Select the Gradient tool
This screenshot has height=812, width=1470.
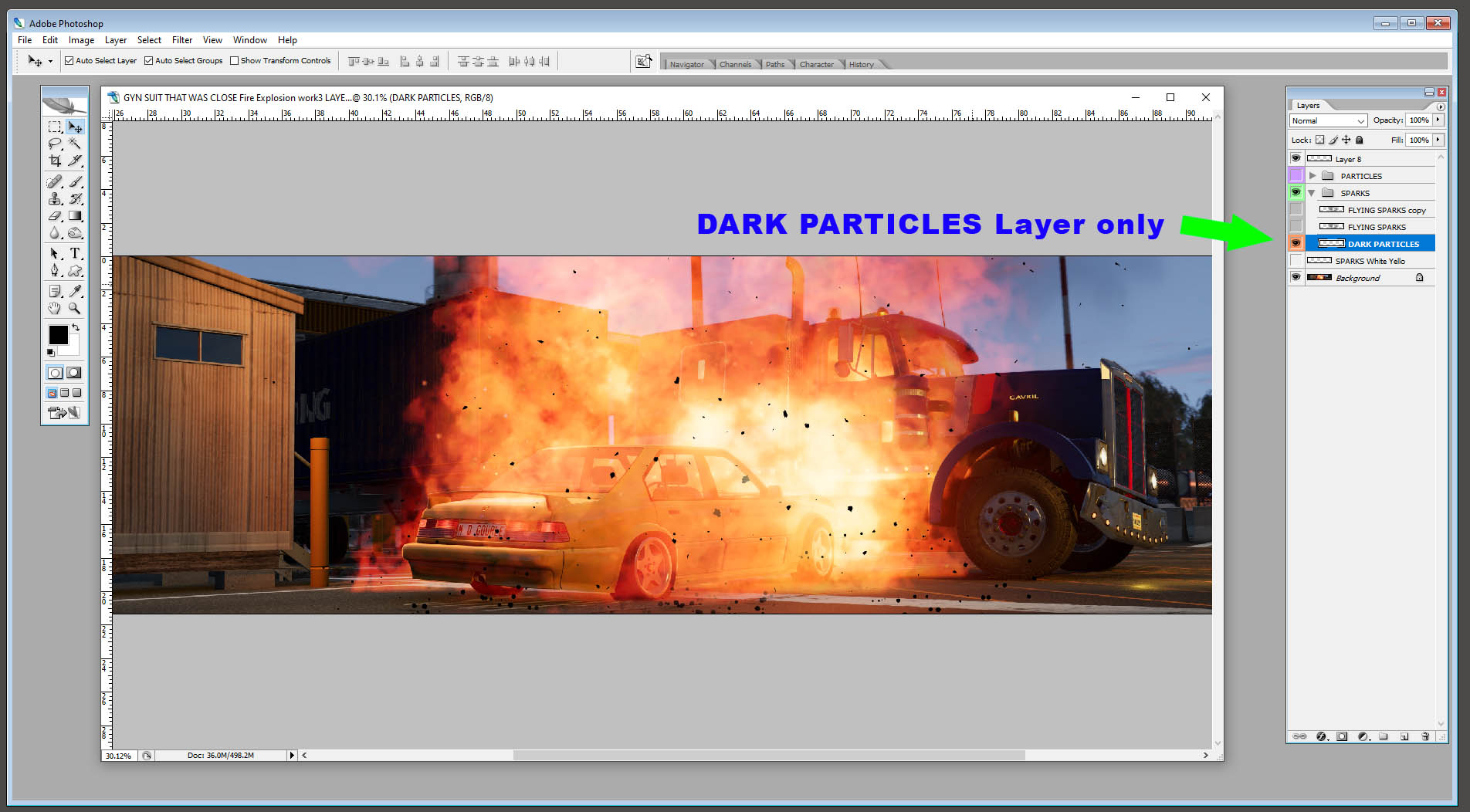click(x=75, y=216)
